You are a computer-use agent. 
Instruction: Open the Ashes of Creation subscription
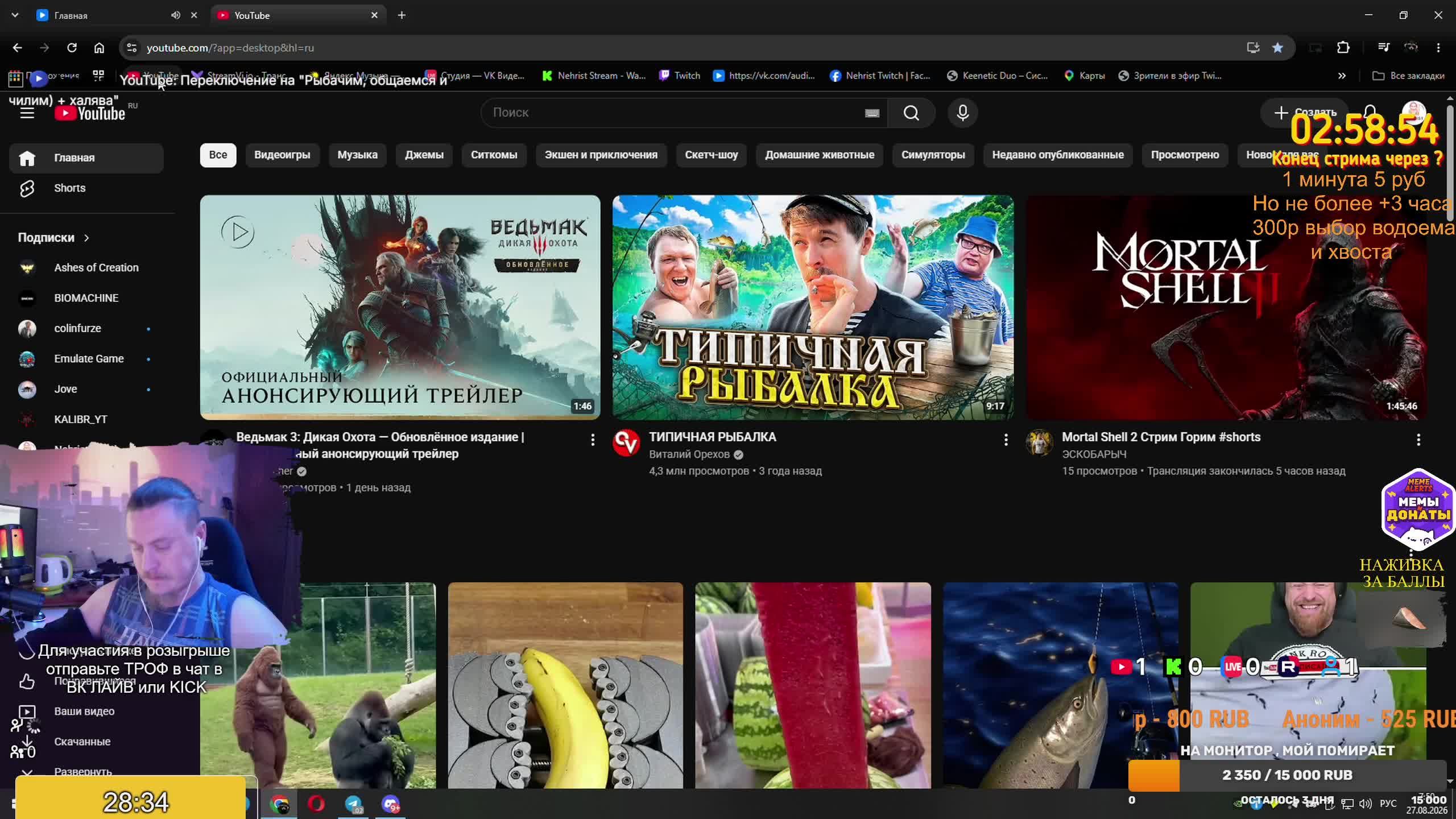click(x=86, y=268)
